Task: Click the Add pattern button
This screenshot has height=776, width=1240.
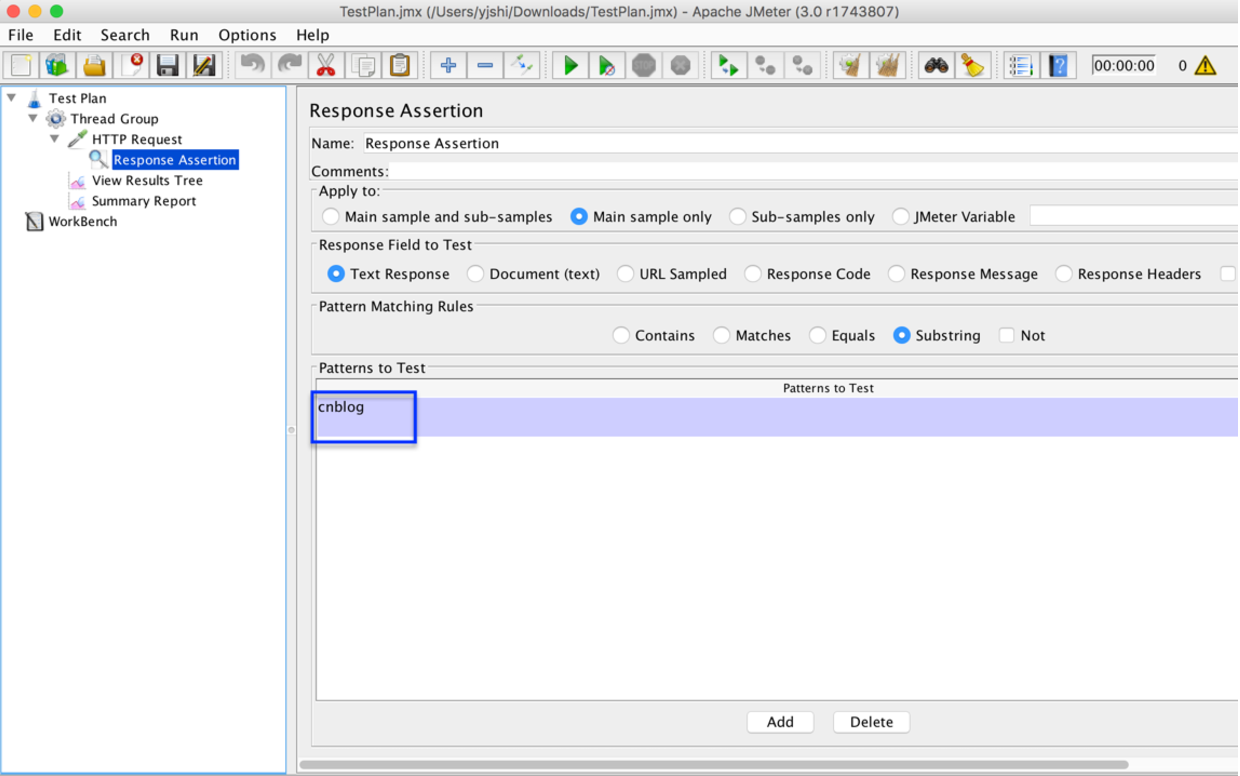Action: (780, 722)
